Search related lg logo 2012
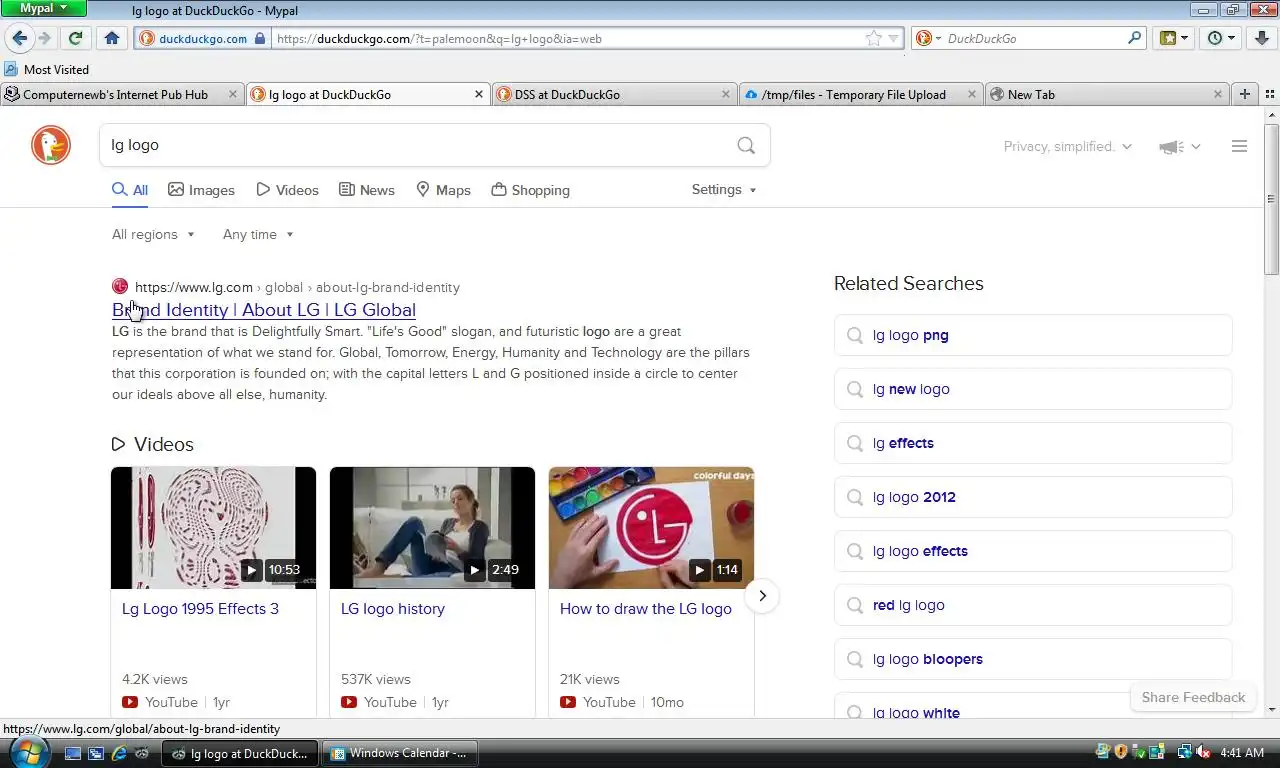 pos(1033,497)
